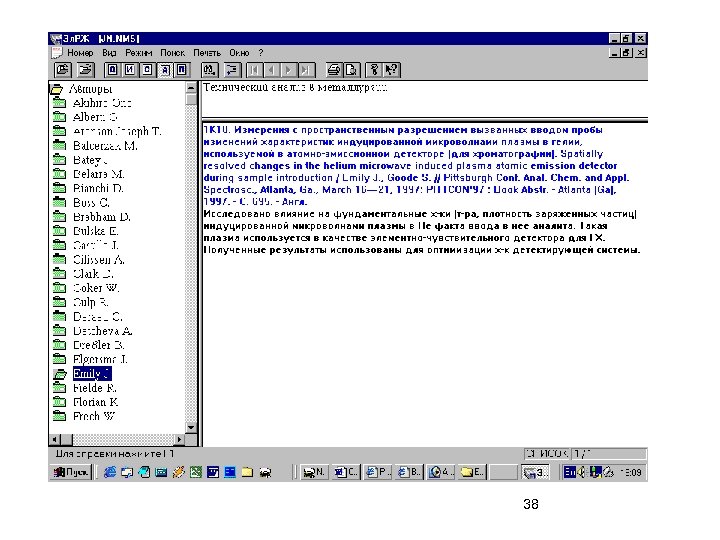The width and height of the screenshot is (720, 540).
Task: Open the Режим menu
Action: [139, 53]
